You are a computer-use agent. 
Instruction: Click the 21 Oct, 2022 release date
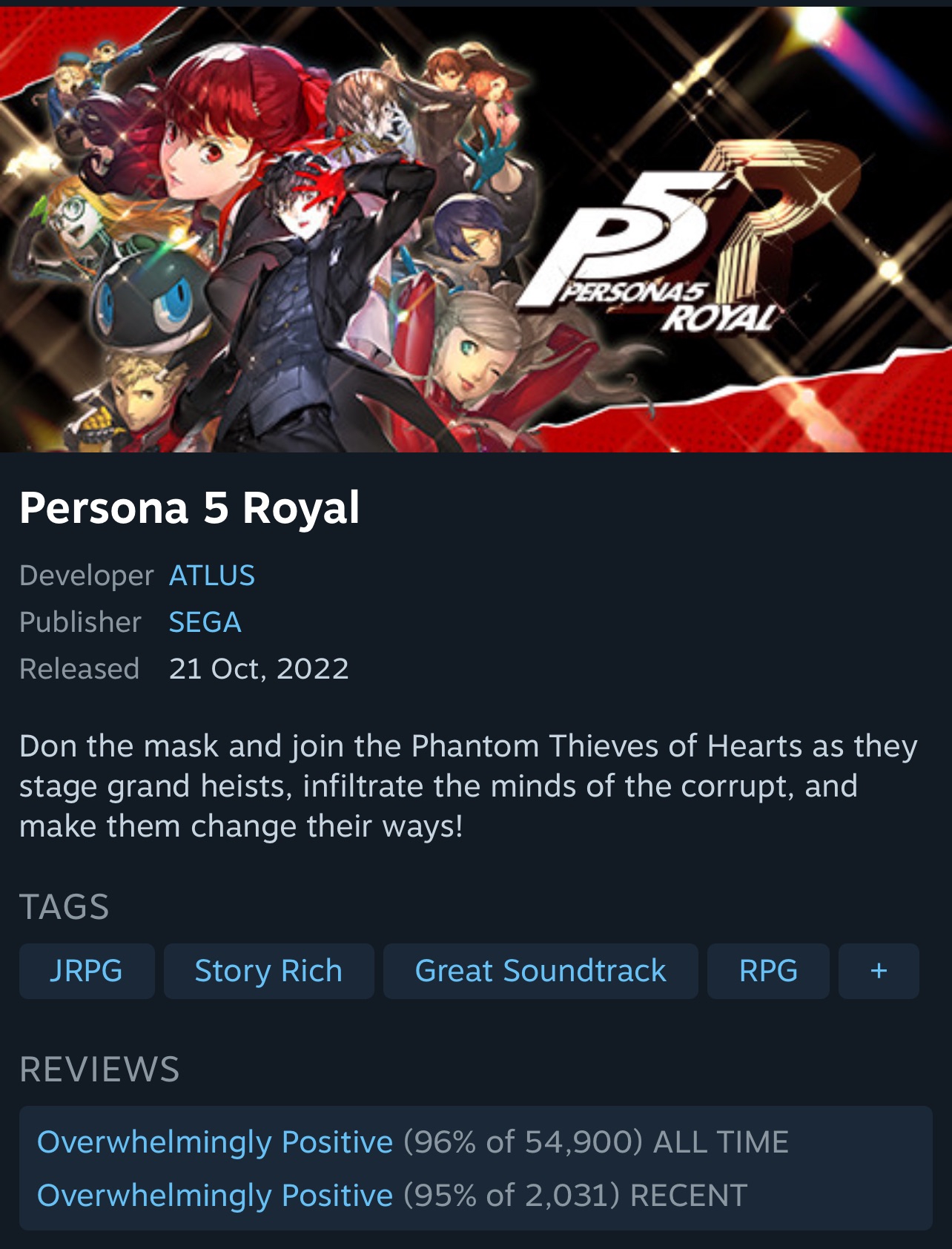click(259, 669)
